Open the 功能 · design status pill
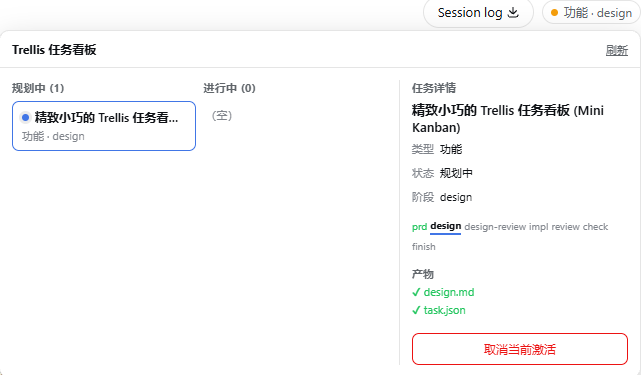 click(x=591, y=13)
